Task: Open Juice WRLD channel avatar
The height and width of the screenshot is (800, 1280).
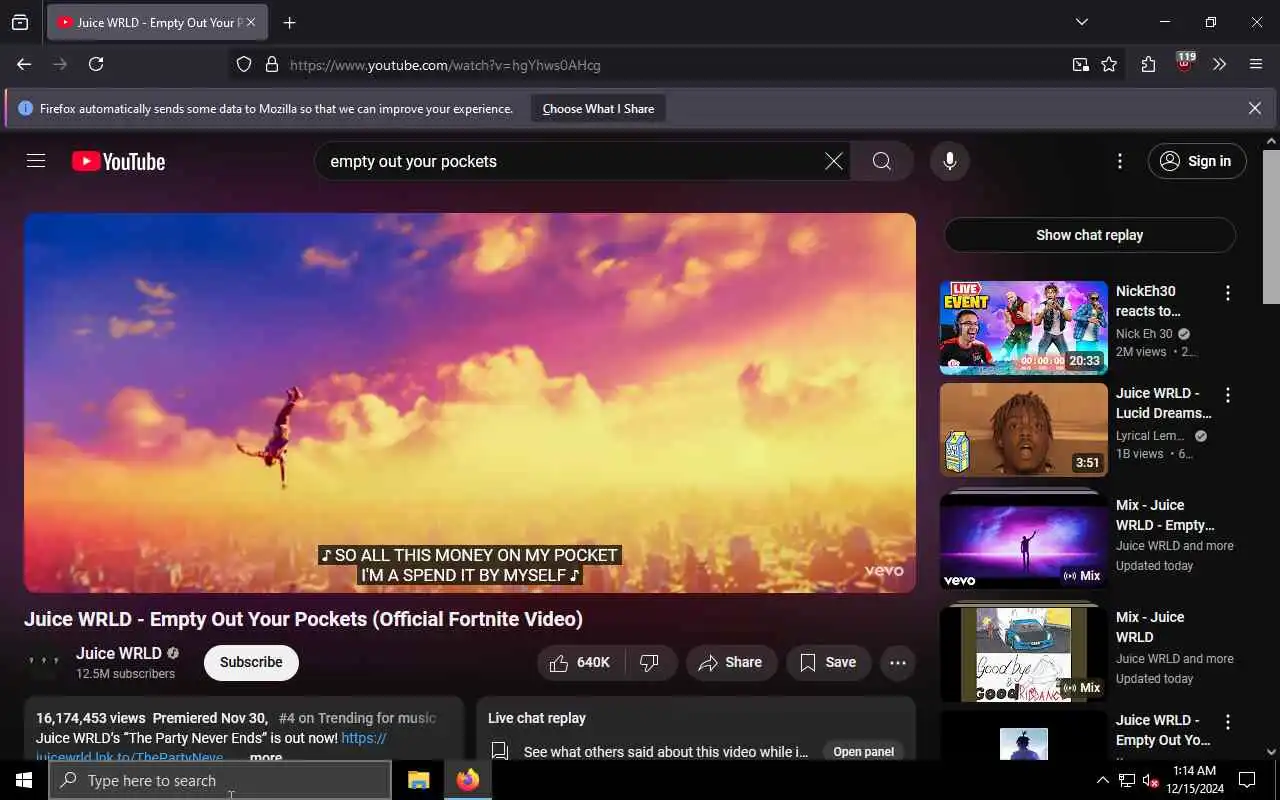Action: pyautogui.click(x=44, y=662)
